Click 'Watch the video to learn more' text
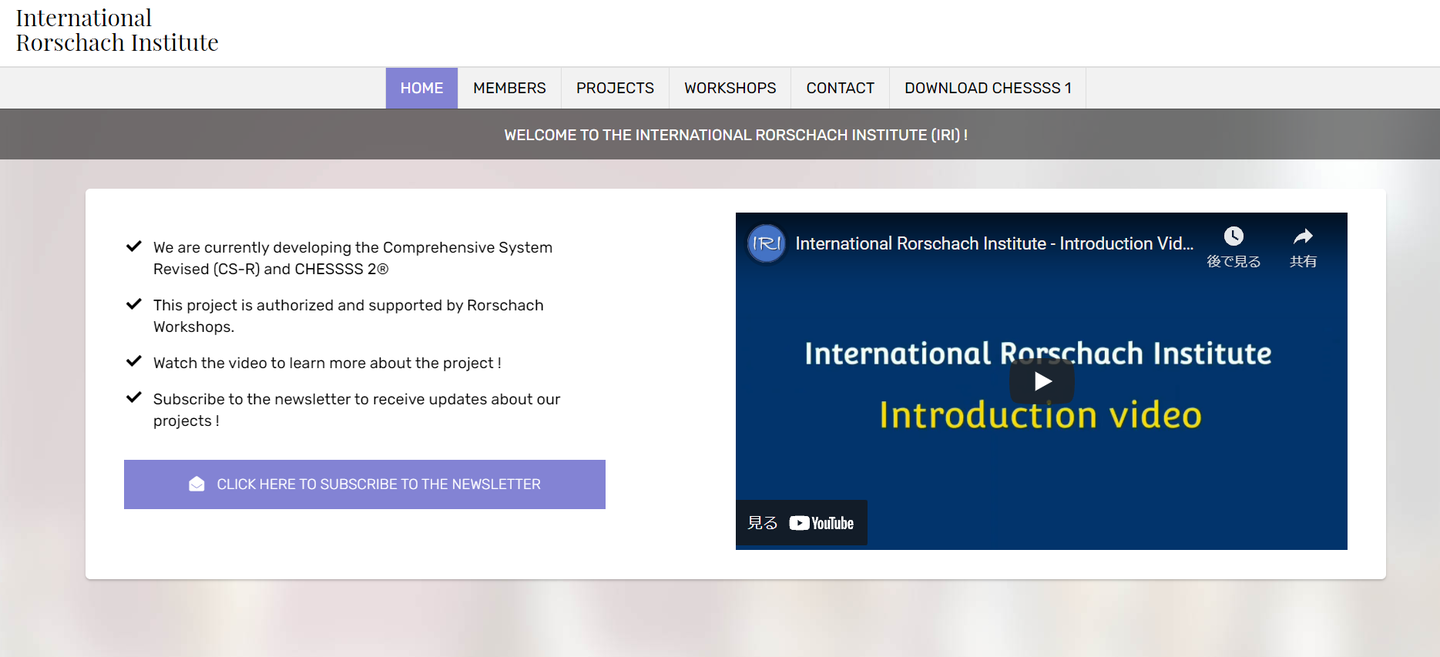 click(x=327, y=363)
